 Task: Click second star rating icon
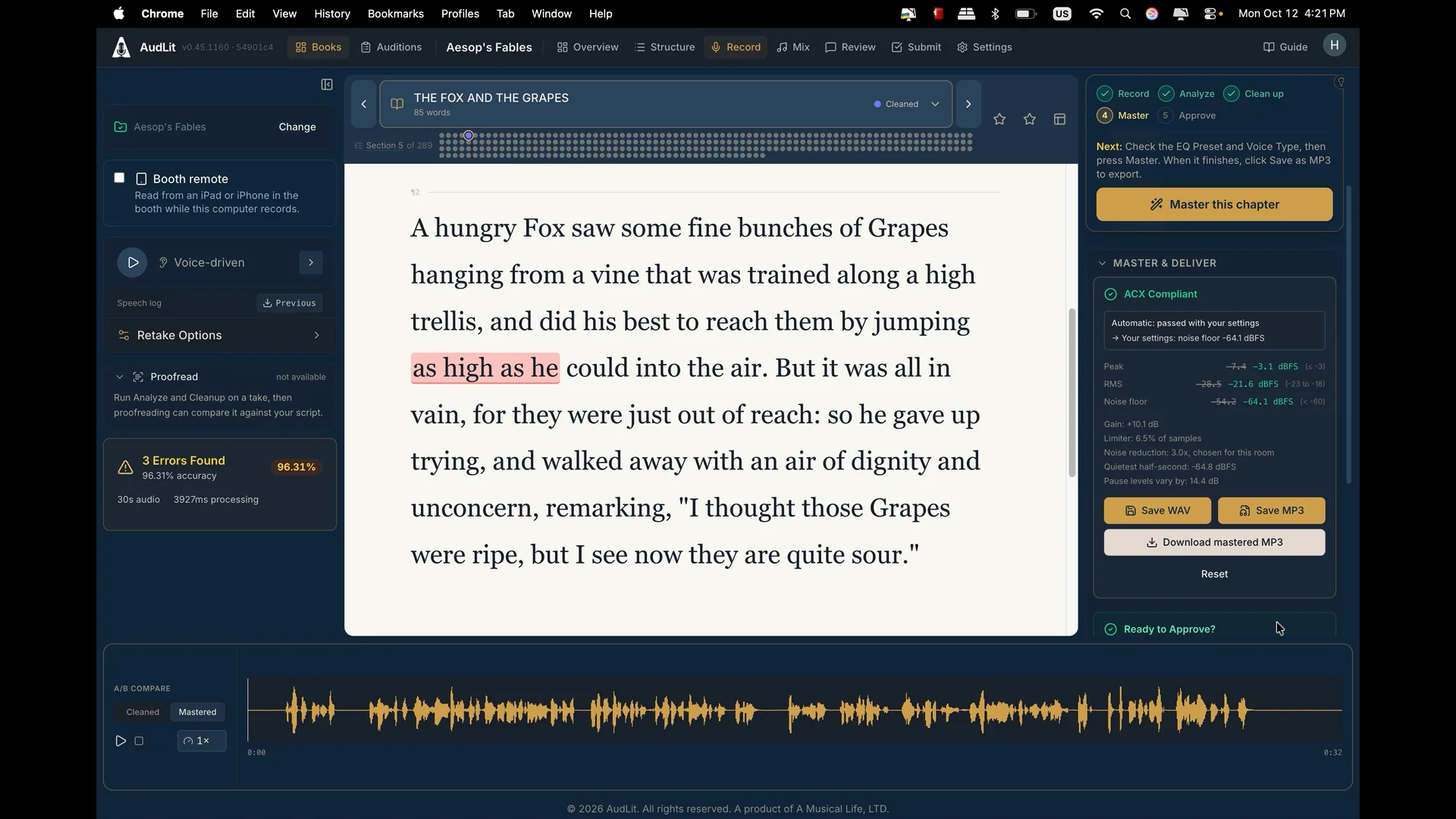click(x=1029, y=119)
